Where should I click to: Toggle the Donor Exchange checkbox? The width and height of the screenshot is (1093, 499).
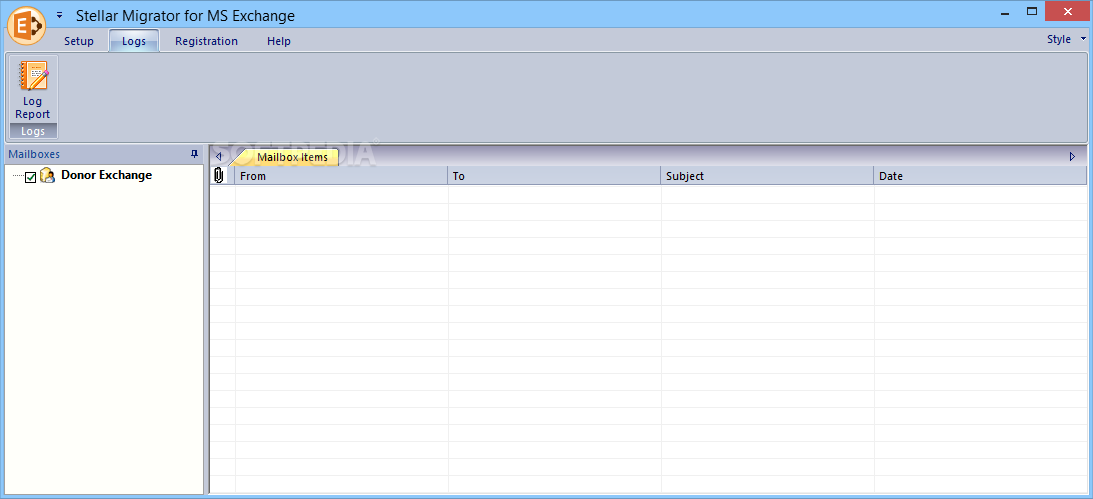click(31, 177)
